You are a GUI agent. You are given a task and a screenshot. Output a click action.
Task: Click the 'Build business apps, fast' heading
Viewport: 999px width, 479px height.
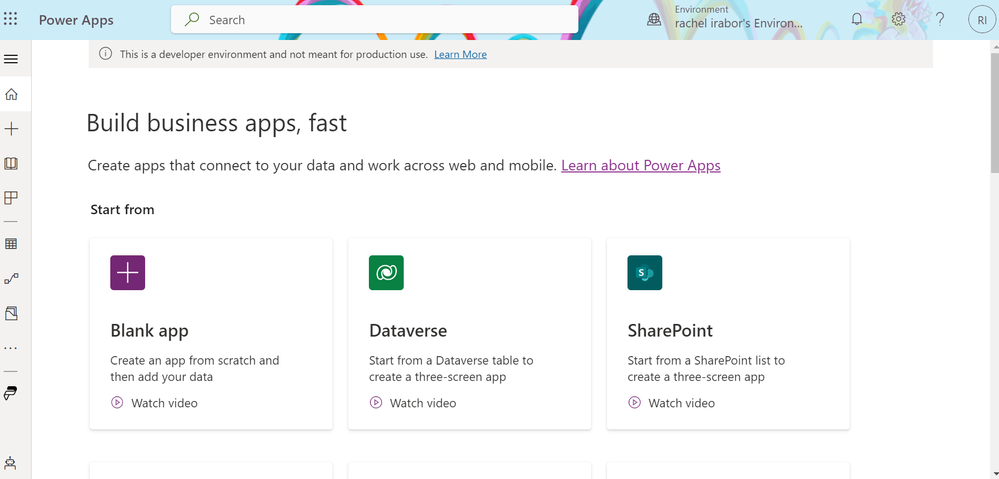[x=217, y=123]
